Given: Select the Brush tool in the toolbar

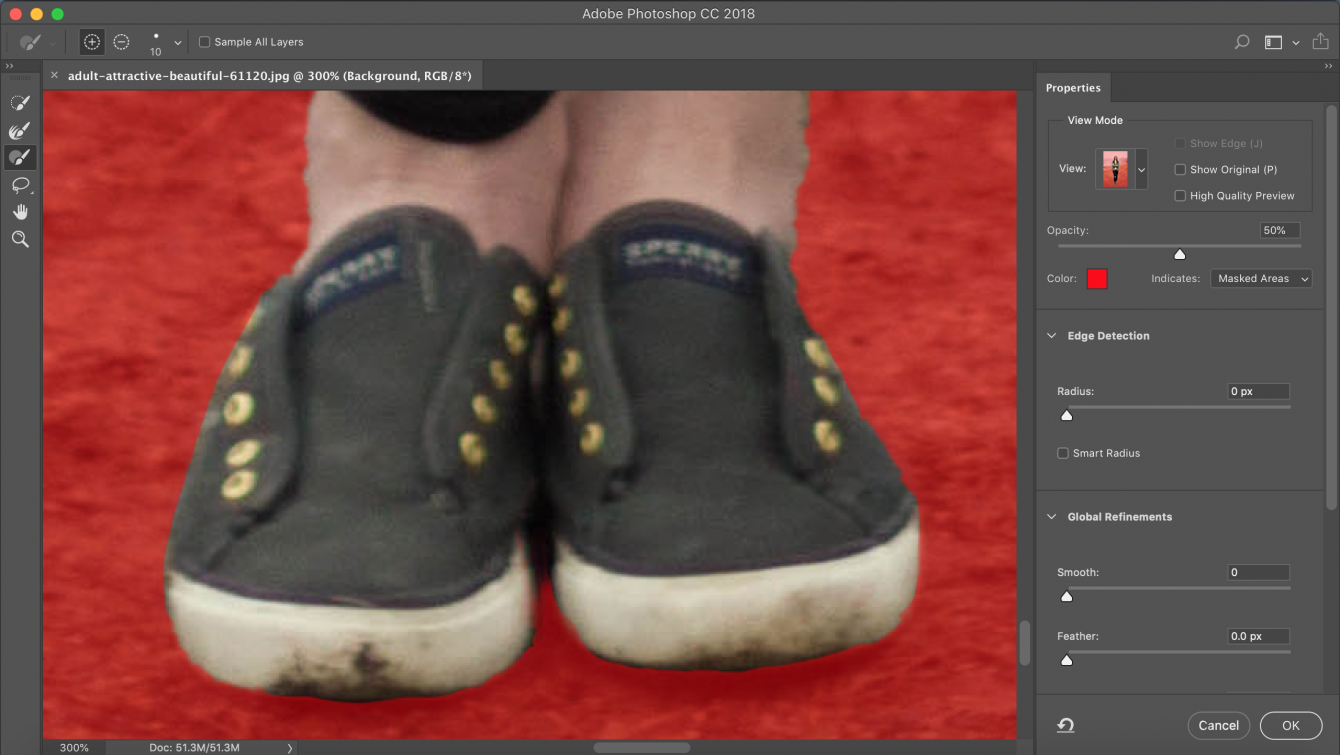Looking at the screenshot, I should coord(20,157).
